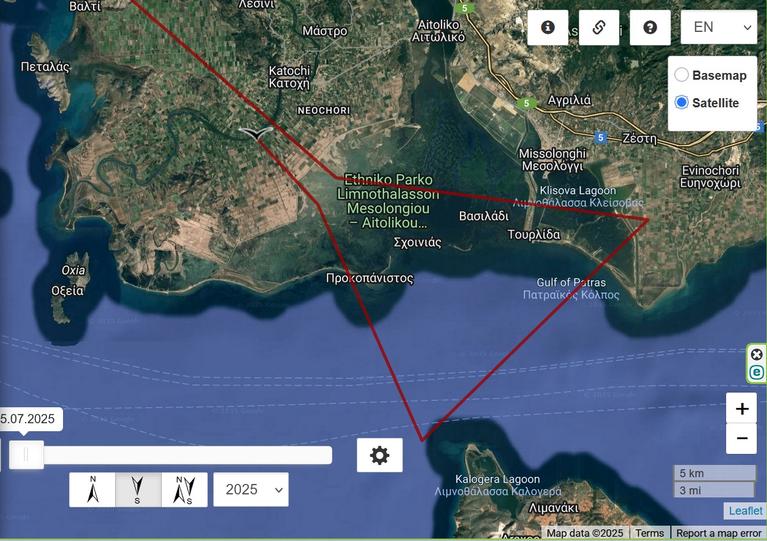Click the blue route 5 shield near Ζέστη
The image size is (767, 541).
pyautogui.click(x=601, y=138)
